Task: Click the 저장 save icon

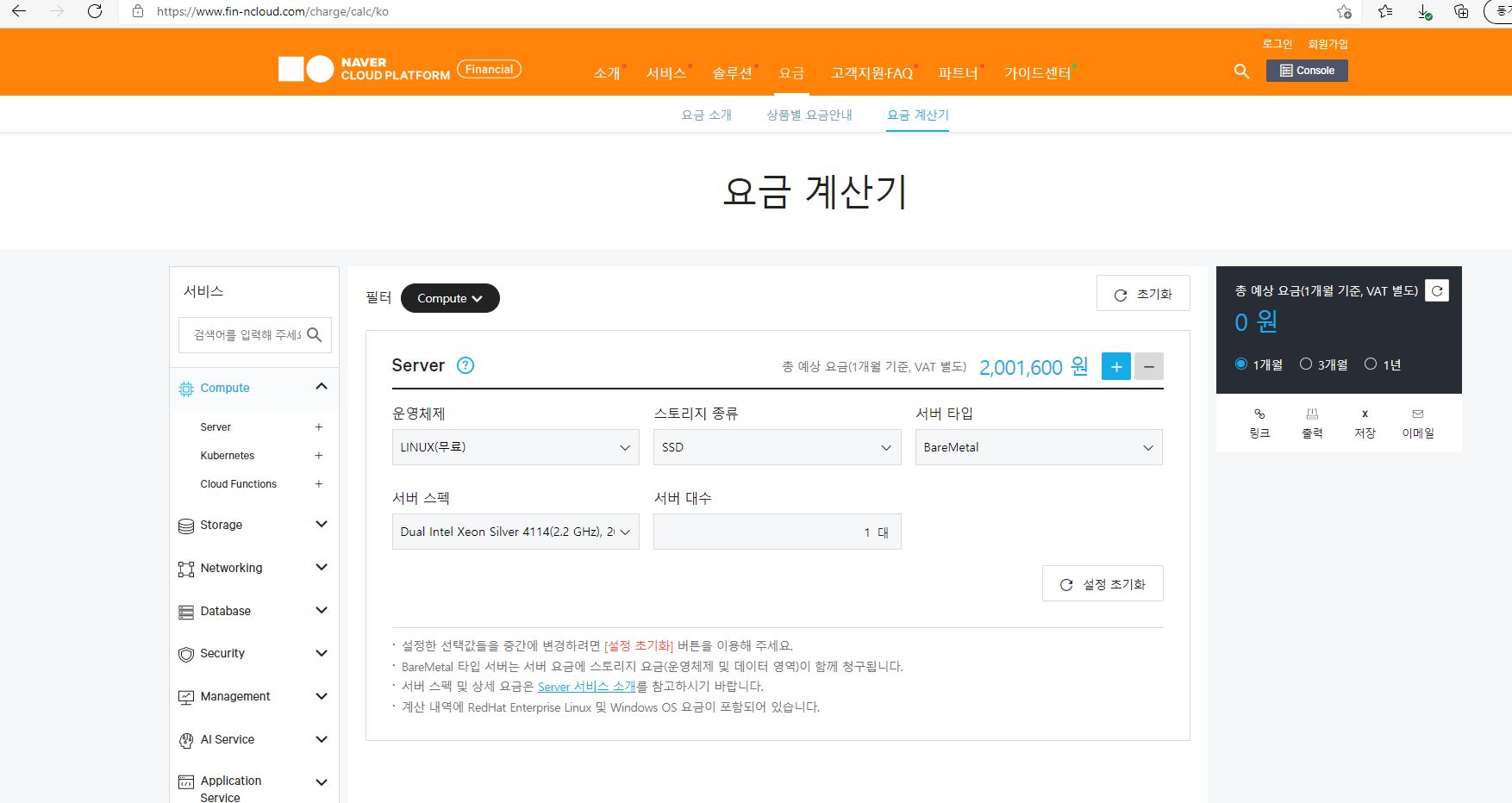Action: pyautogui.click(x=1365, y=414)
